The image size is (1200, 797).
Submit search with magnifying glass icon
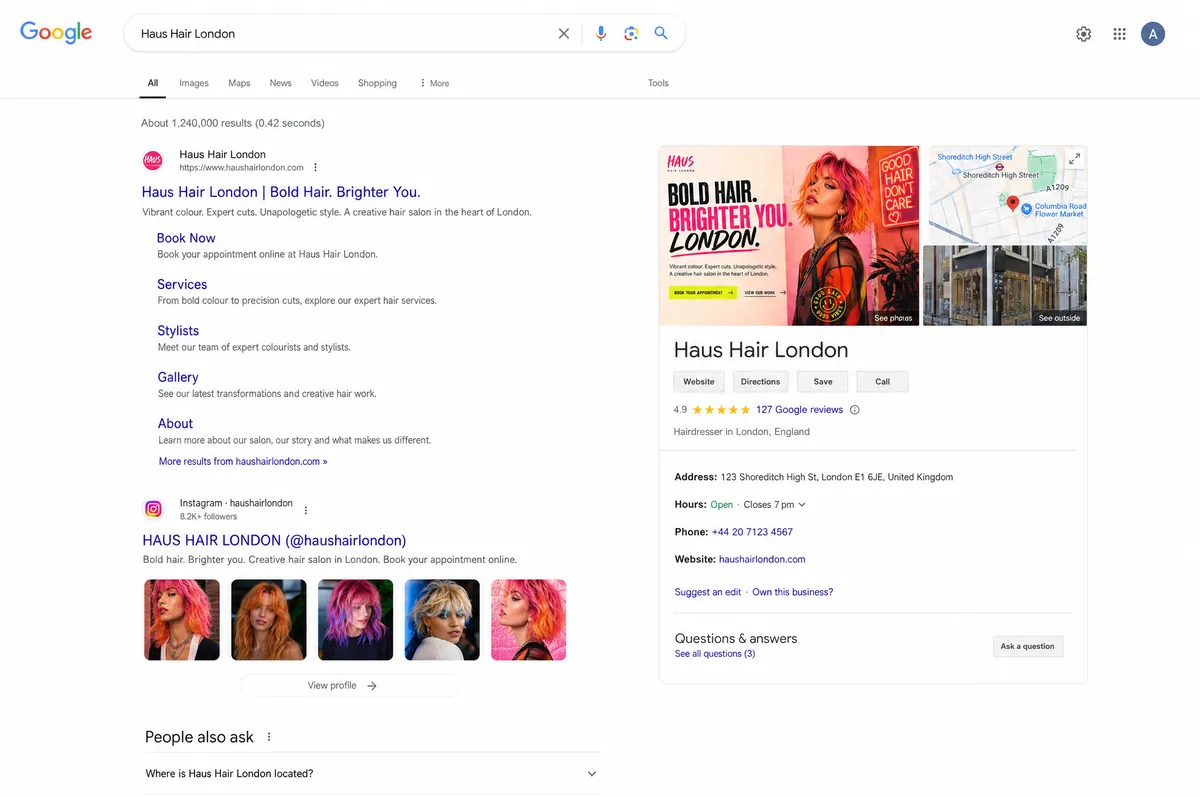(x=661, y=33)
